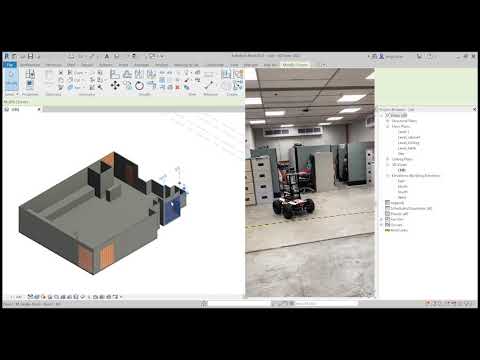Select Level_cabinet in Project Browser
Viewport: 480px width, 360px height.
(x=409, y=137)
